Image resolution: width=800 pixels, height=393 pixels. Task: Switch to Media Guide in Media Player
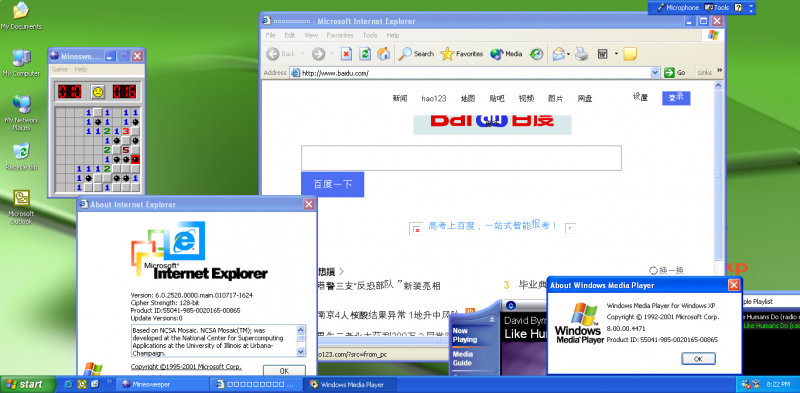tap(463, 359)
